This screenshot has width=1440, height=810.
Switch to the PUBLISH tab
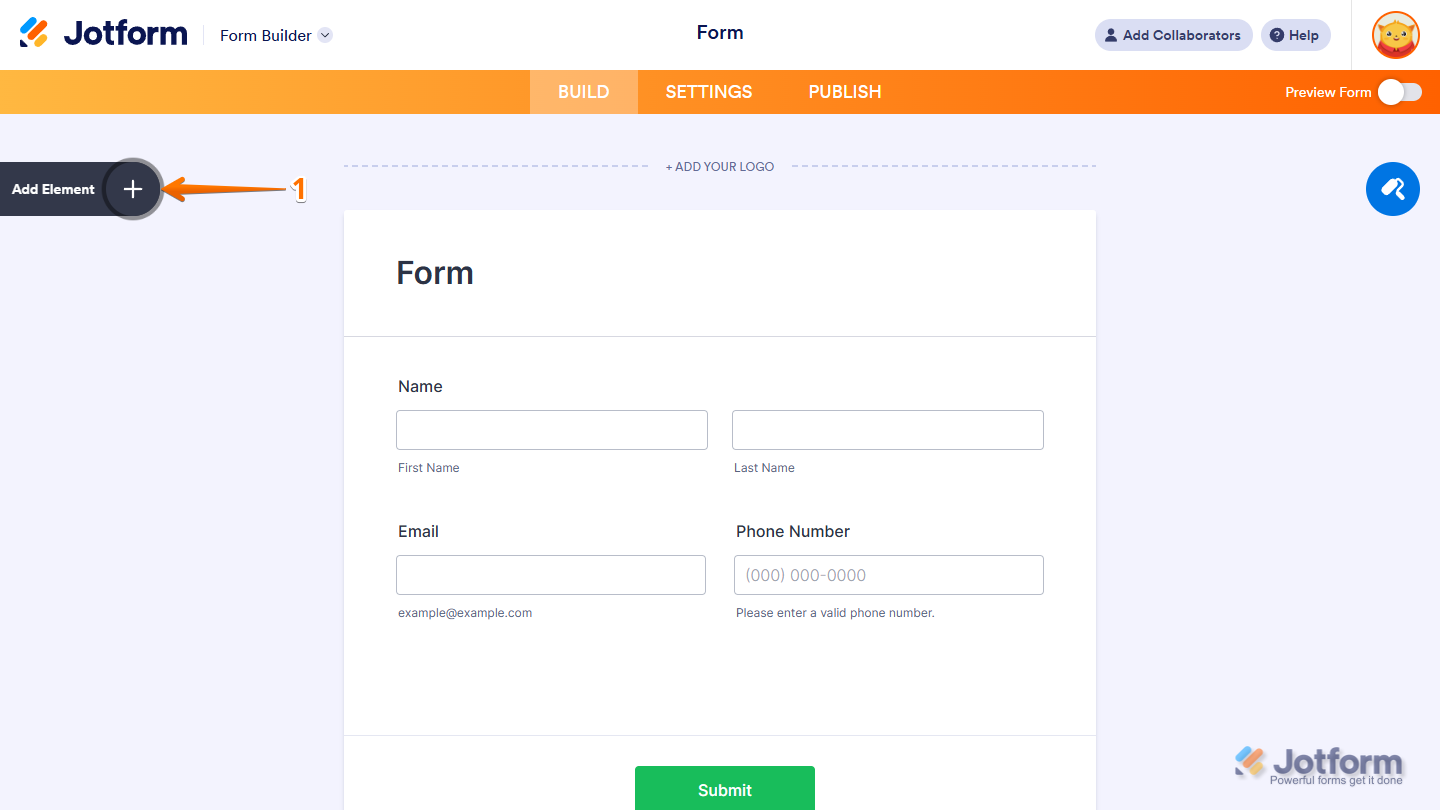pos(844,91)
